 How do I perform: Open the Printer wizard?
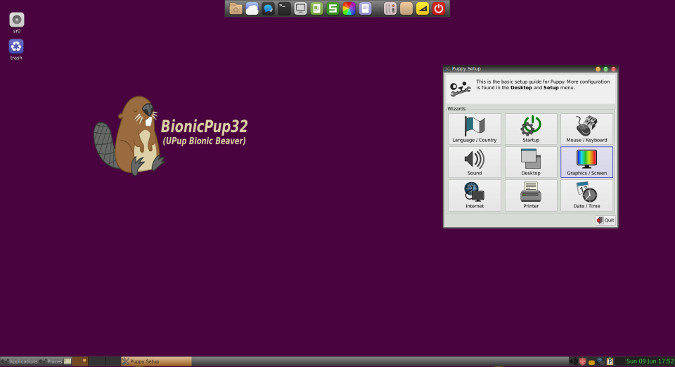[x=531, y=195]
